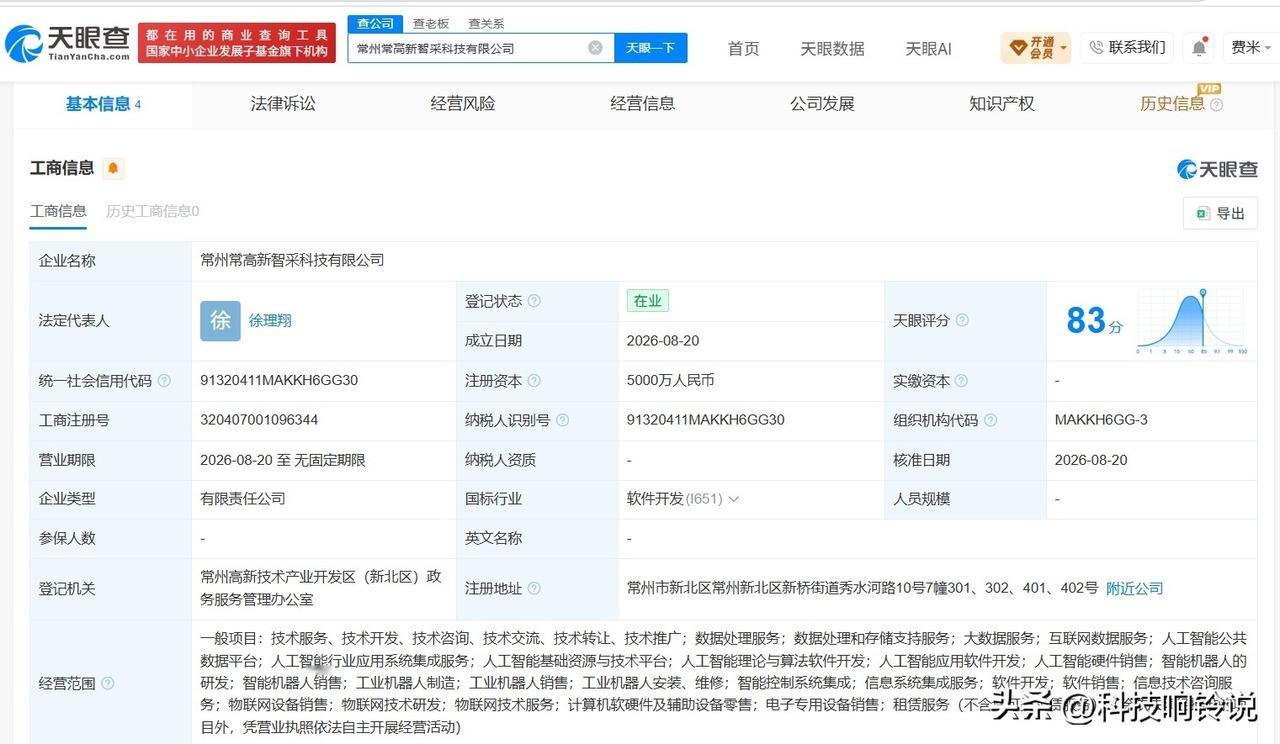1280x744 pixels.
Task: Switch to 查公司 search mode tab
Action: pyautogui.click(x=376, y=24)
